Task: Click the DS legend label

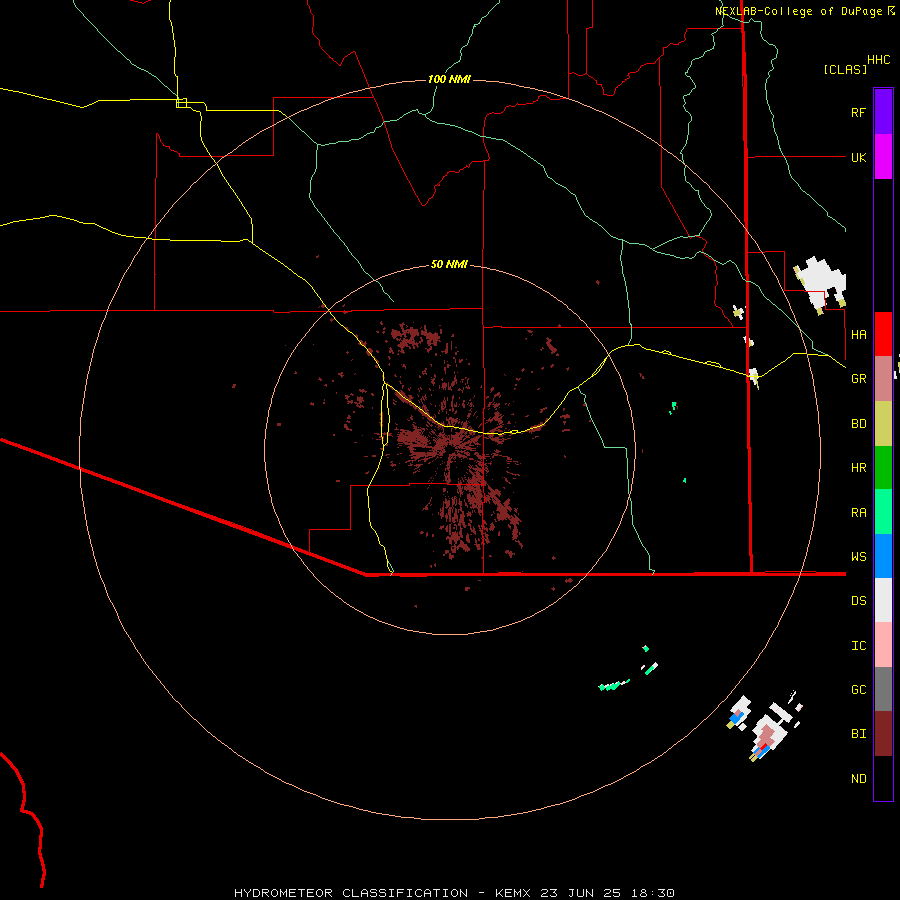Action: click(858, 600)
